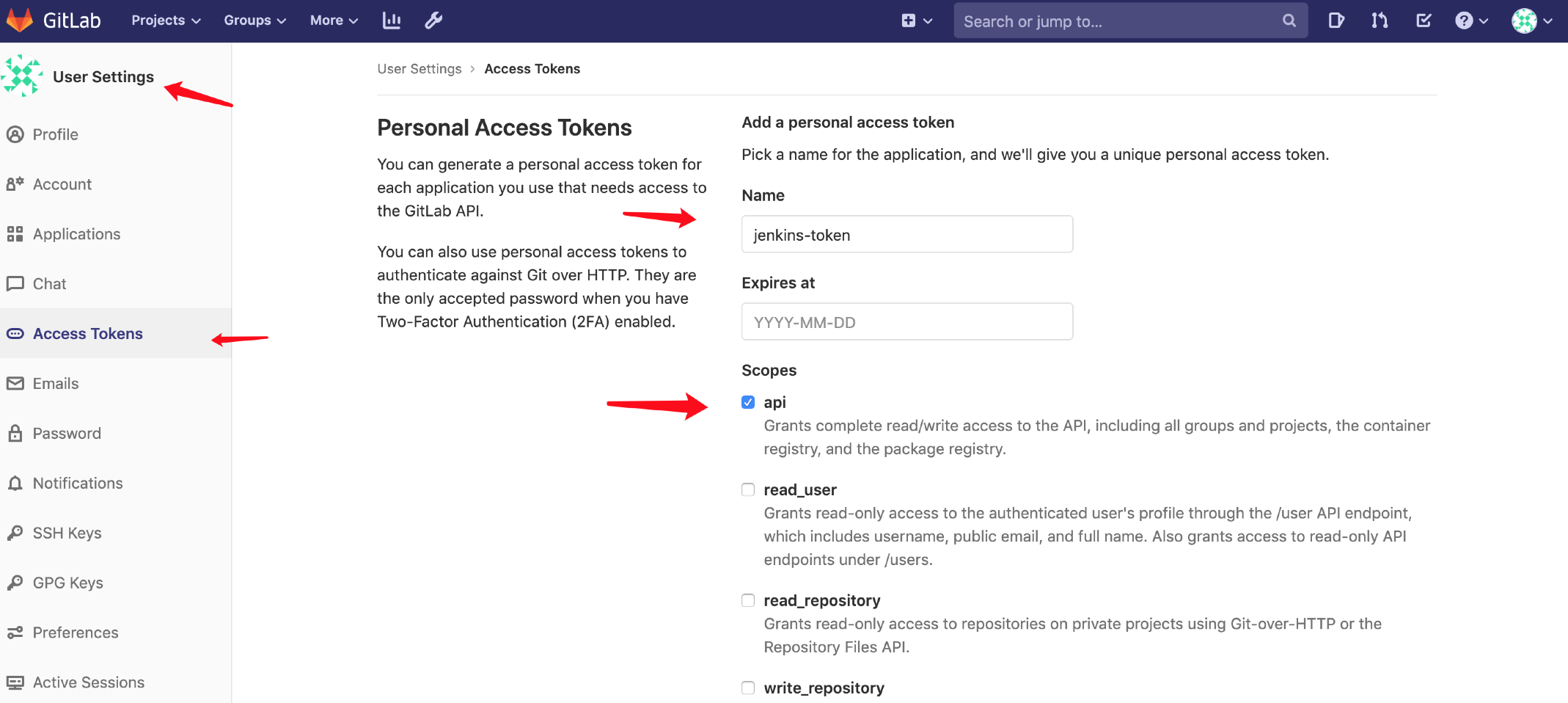Enable the read_user scope checkbox
Screen dimensions: 1568x703
click(748, 489)
